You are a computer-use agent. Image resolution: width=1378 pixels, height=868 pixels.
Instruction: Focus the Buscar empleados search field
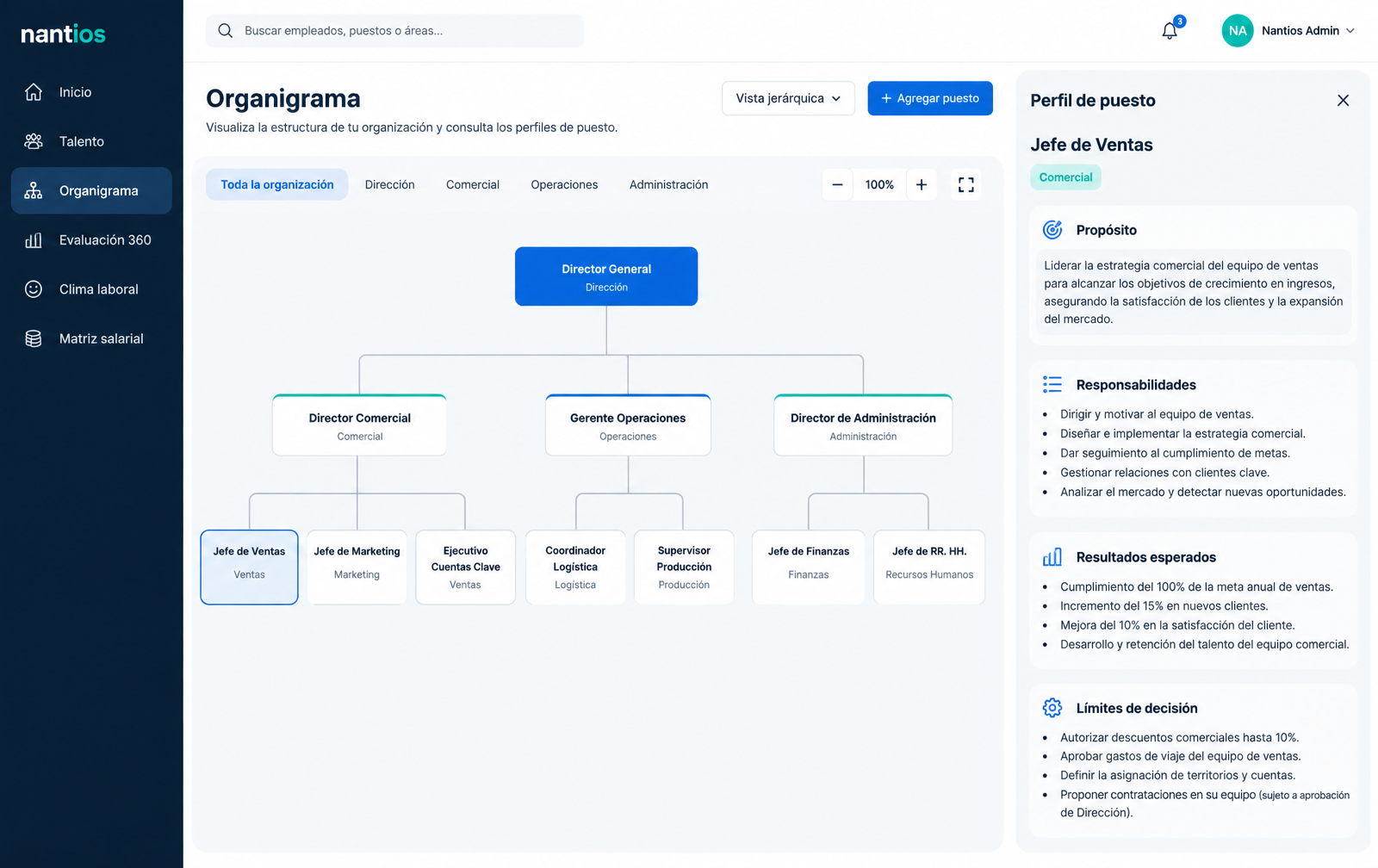point(394,31)
